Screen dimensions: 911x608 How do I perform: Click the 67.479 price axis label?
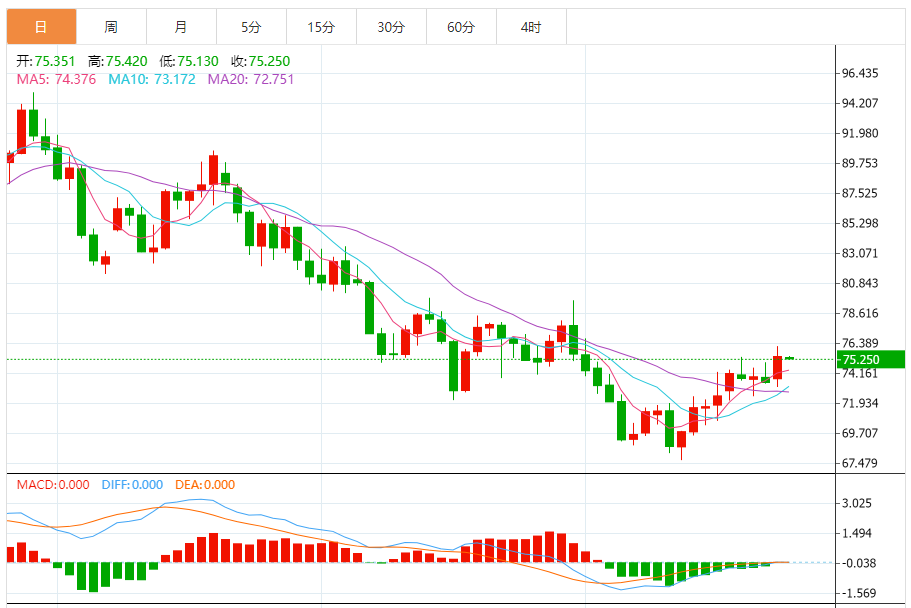pyautogui.click(x=860, y=463)
